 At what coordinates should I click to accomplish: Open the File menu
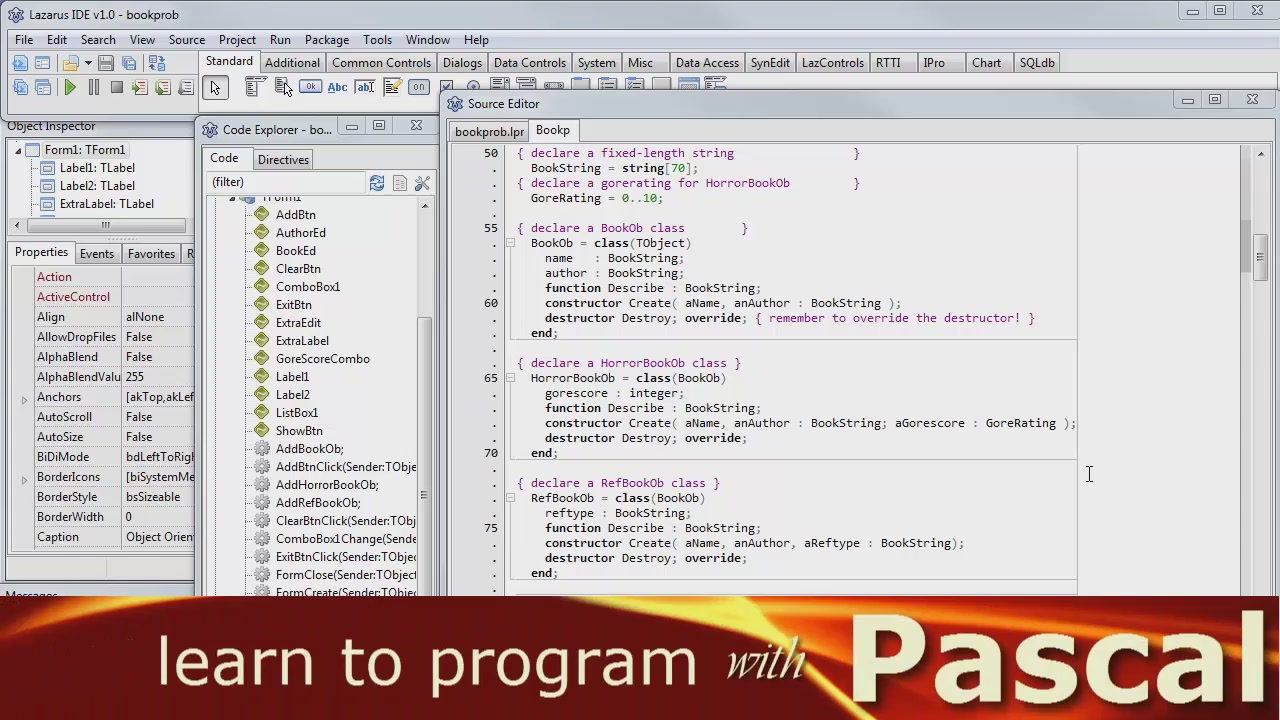(24, 40)
